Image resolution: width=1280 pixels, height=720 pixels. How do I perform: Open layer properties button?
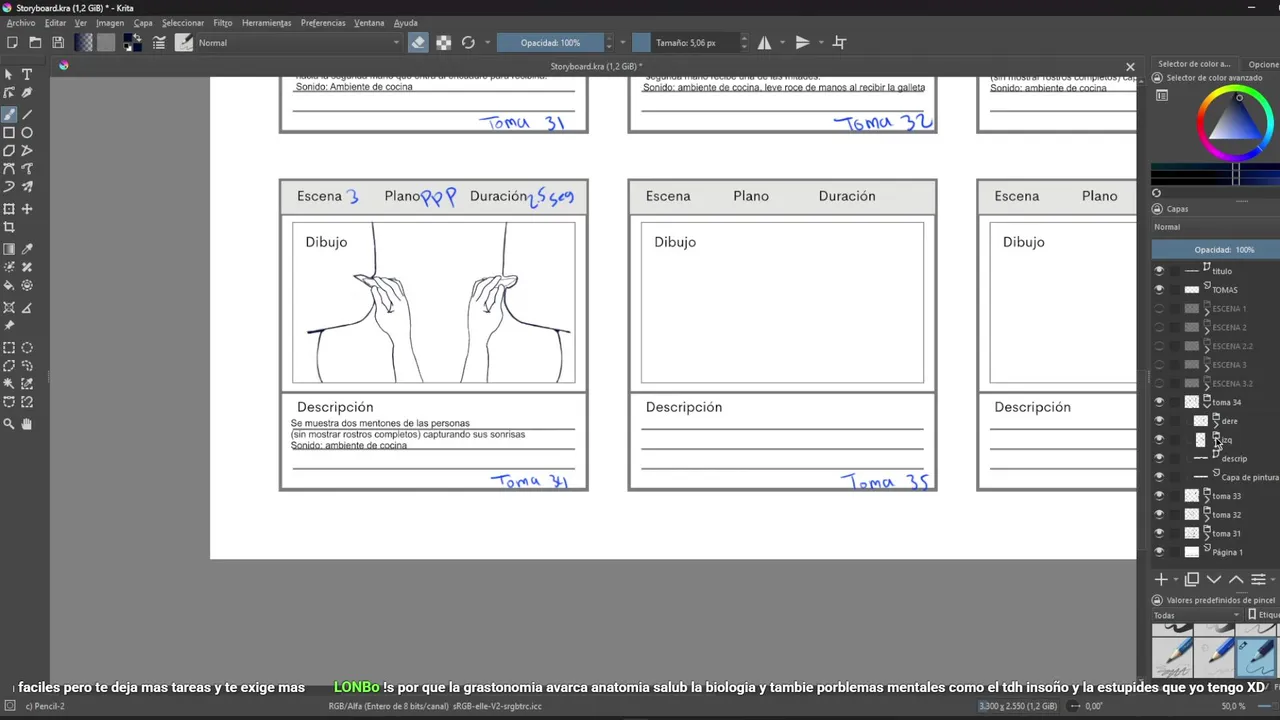point(1259,580)
